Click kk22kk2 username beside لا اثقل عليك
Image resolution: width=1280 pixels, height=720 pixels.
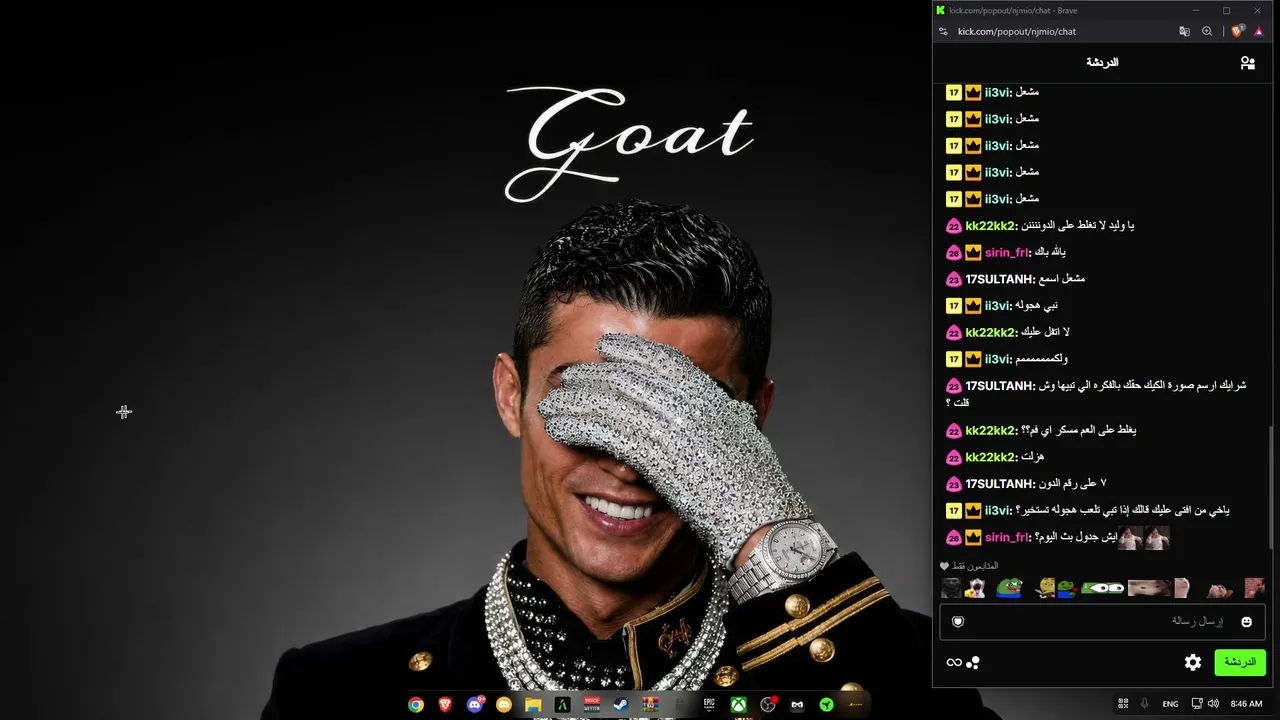[991, 332]
